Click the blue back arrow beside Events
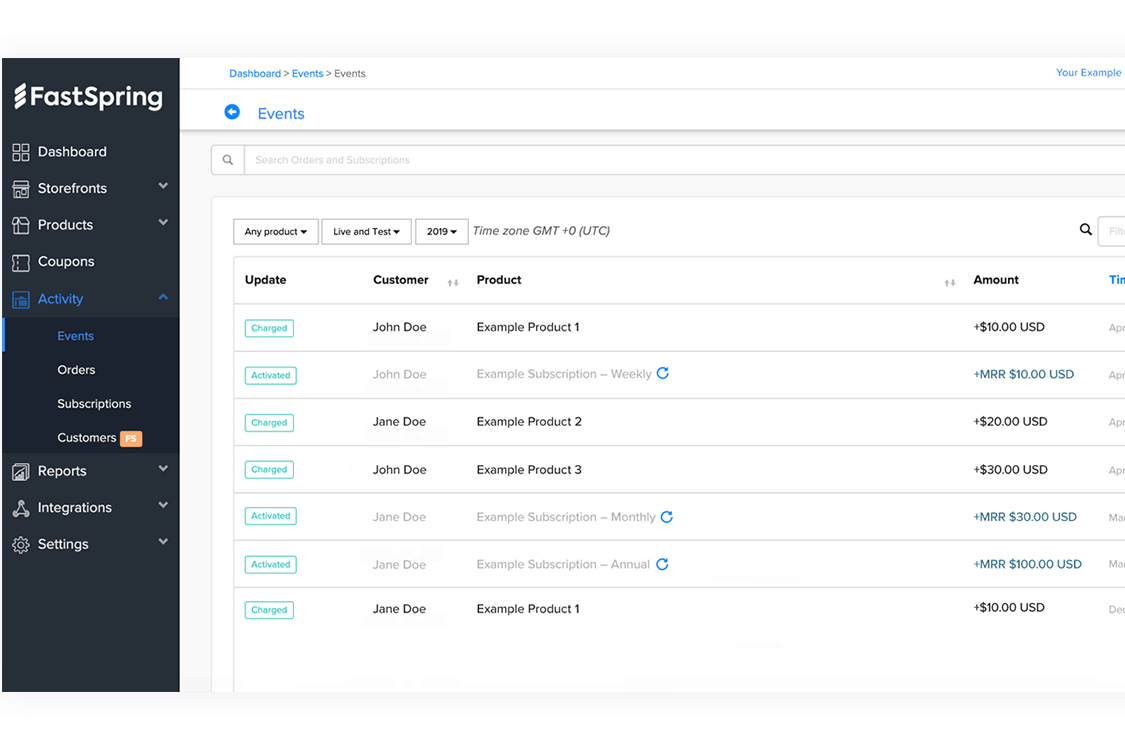The image size is (1125, 750). [232, 112]
